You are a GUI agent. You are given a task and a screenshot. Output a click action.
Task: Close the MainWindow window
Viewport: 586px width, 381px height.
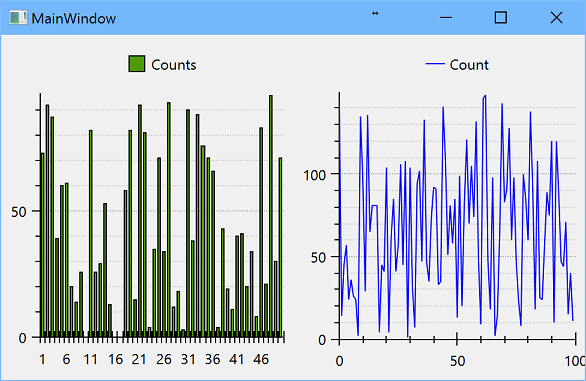click(x=556, y=18)
